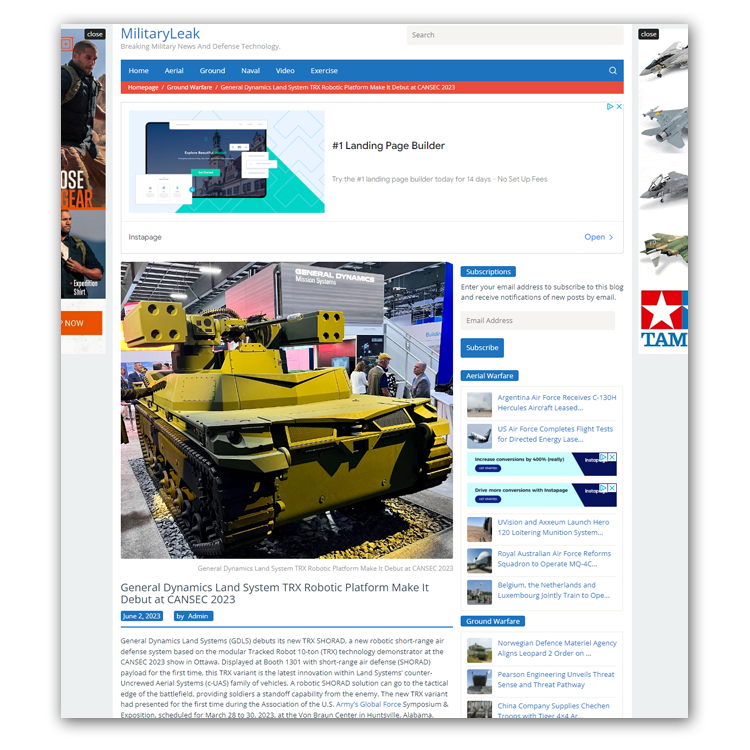The width and height of the screenshot is (750, 750).
Task: Click the landing page builder ad image
Action: click(227, 162)
